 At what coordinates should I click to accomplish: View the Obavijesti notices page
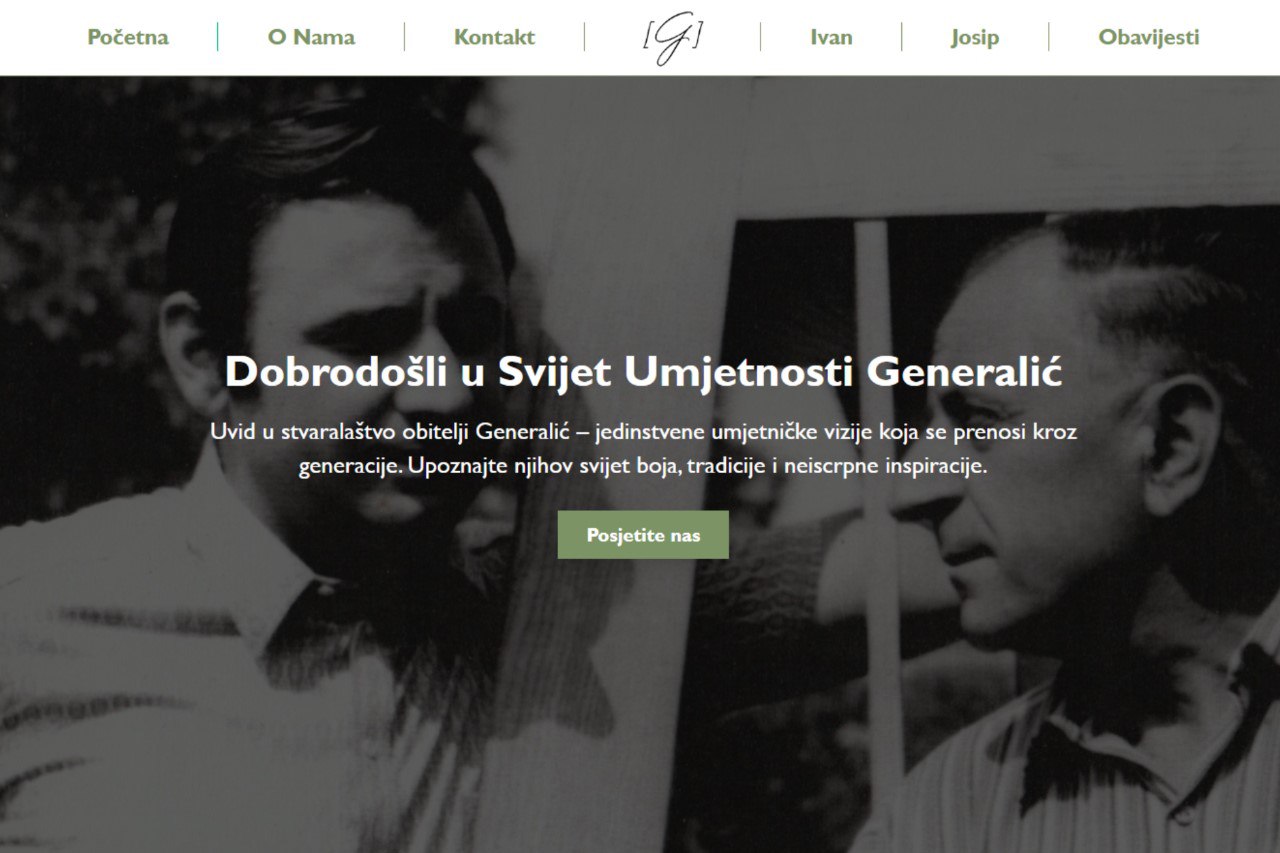(x=1149, y=38)
